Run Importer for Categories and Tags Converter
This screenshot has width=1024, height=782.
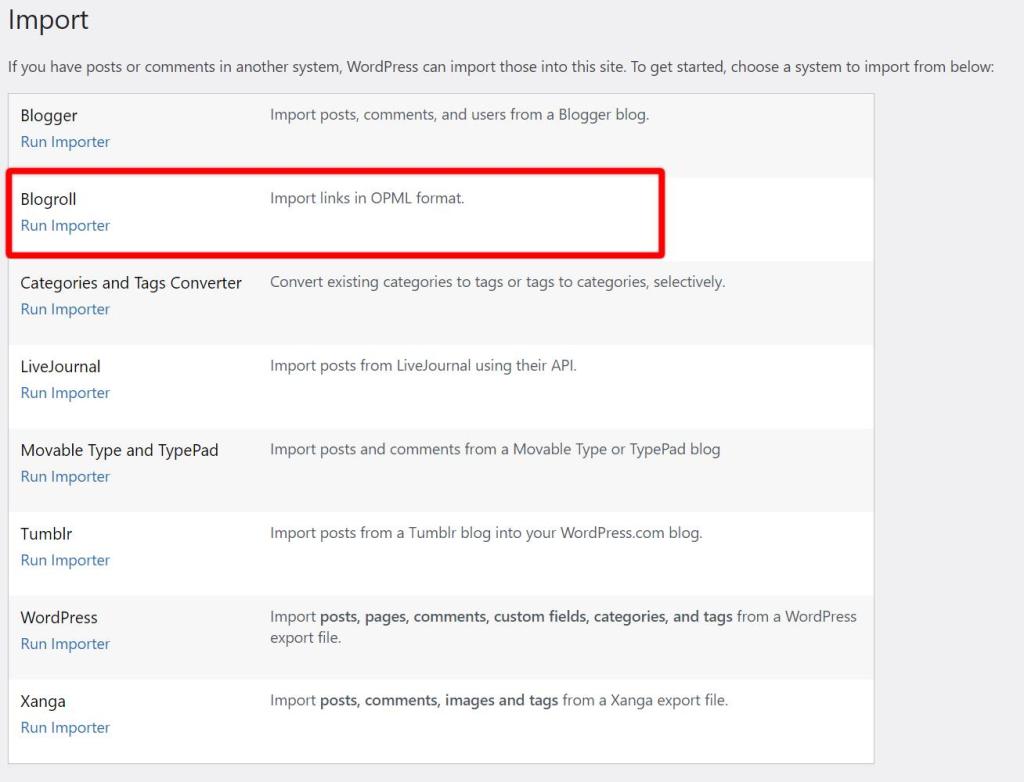pyautogui.click(x=65, y=309)
